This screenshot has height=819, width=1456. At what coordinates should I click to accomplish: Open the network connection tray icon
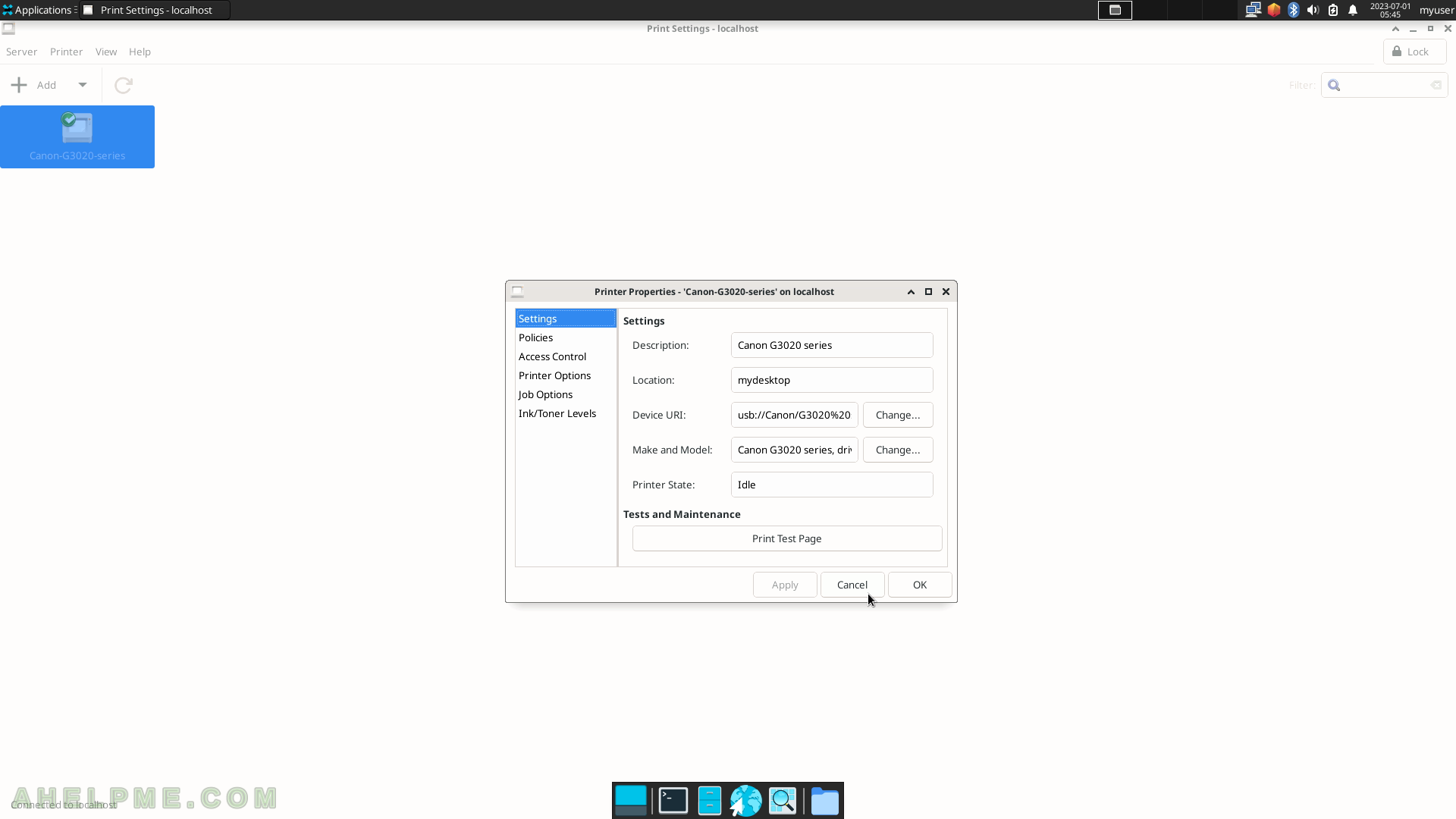pyautogui.click(x=1253, y=10)
